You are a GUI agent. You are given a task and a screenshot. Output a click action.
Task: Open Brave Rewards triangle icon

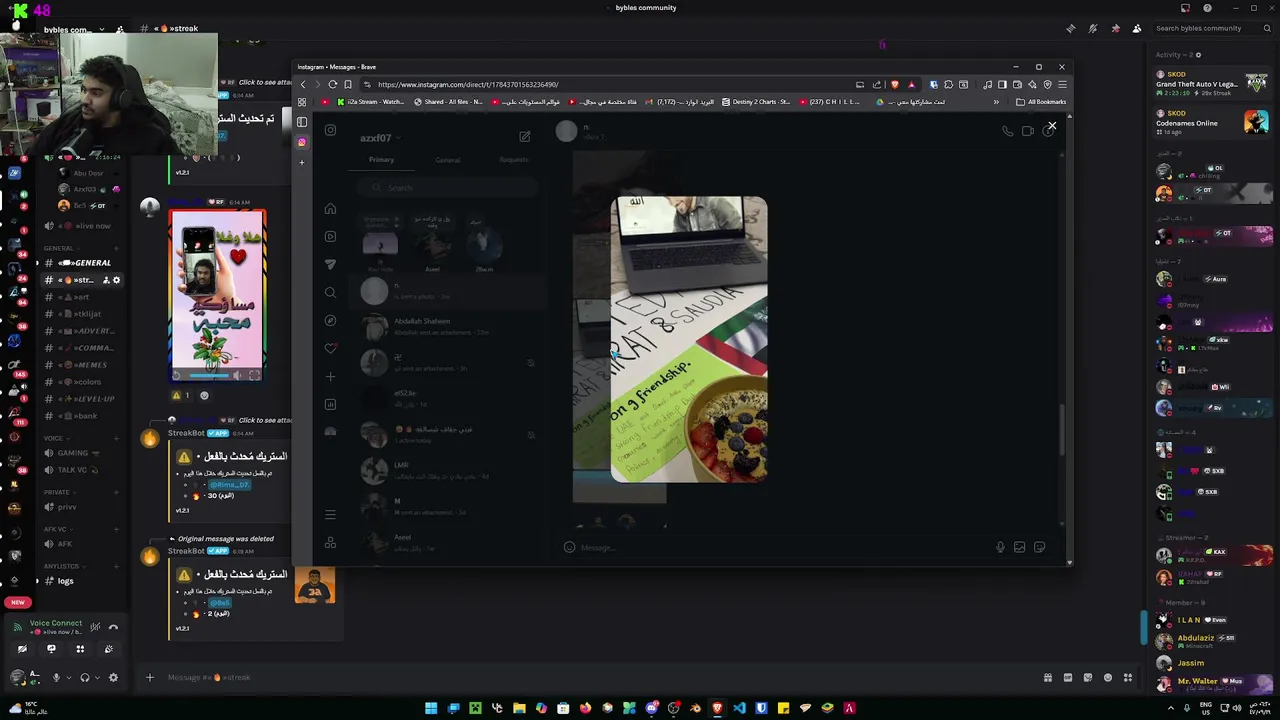click(x=911, y=85)
